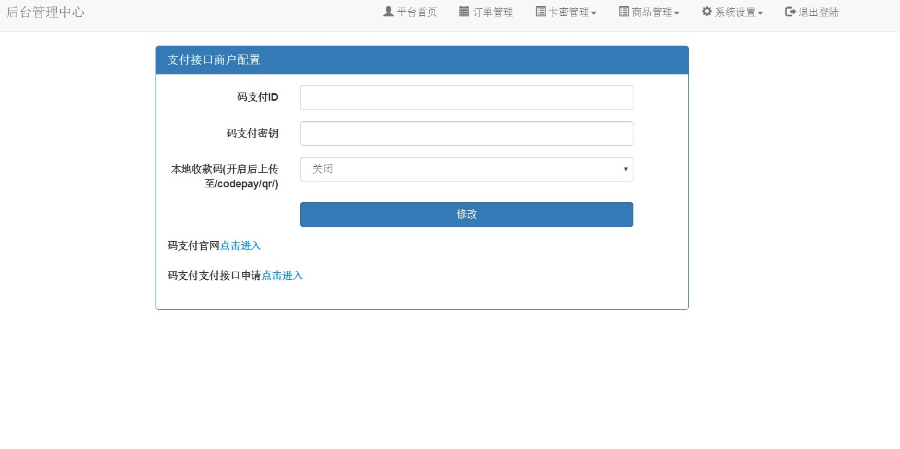Click the list icon beside 卡密管理

pyautogui.click(x=541, y=11)
